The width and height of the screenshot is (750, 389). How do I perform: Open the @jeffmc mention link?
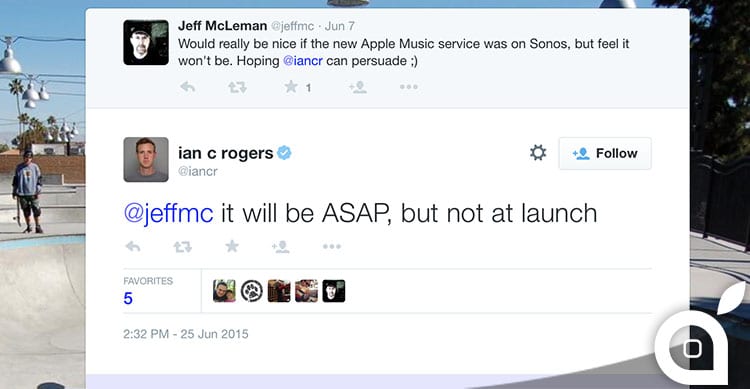168,213
